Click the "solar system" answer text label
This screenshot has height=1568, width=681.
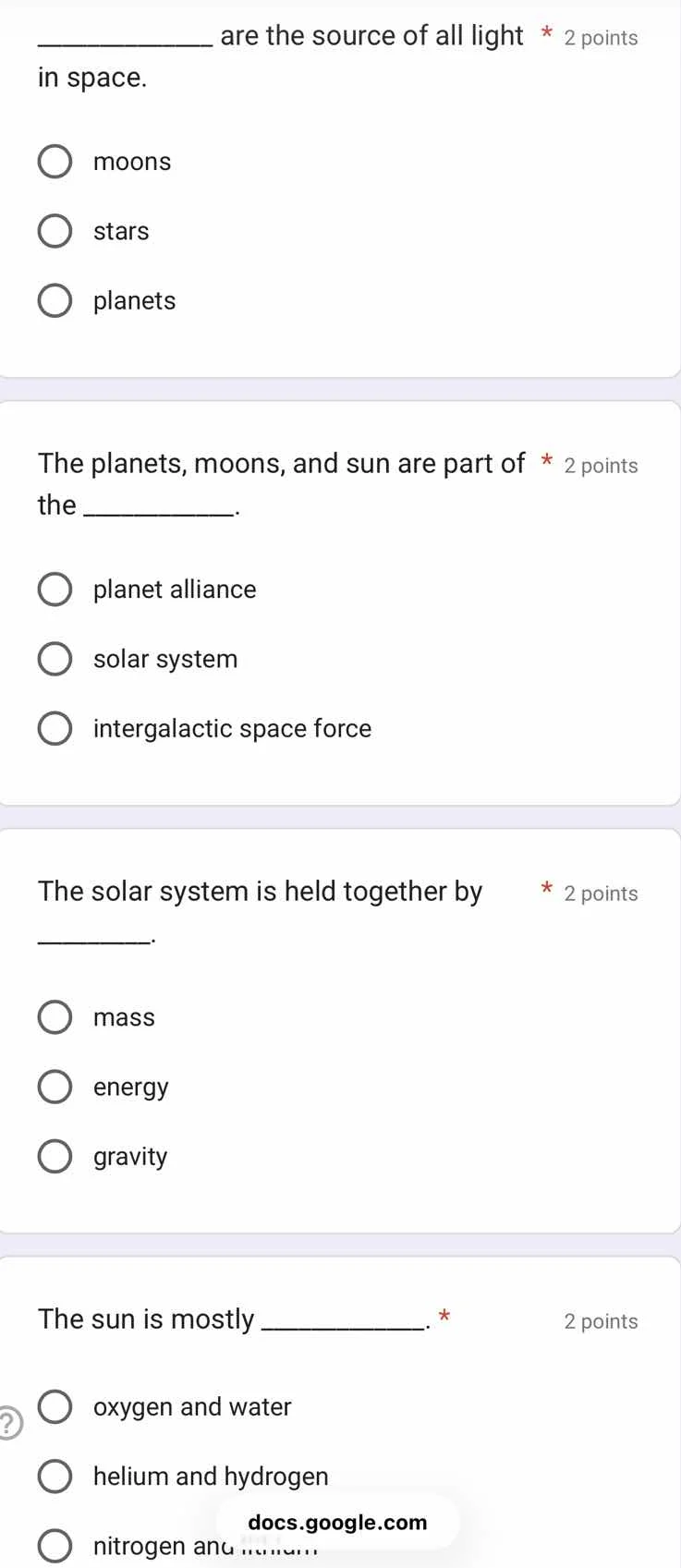164,658
